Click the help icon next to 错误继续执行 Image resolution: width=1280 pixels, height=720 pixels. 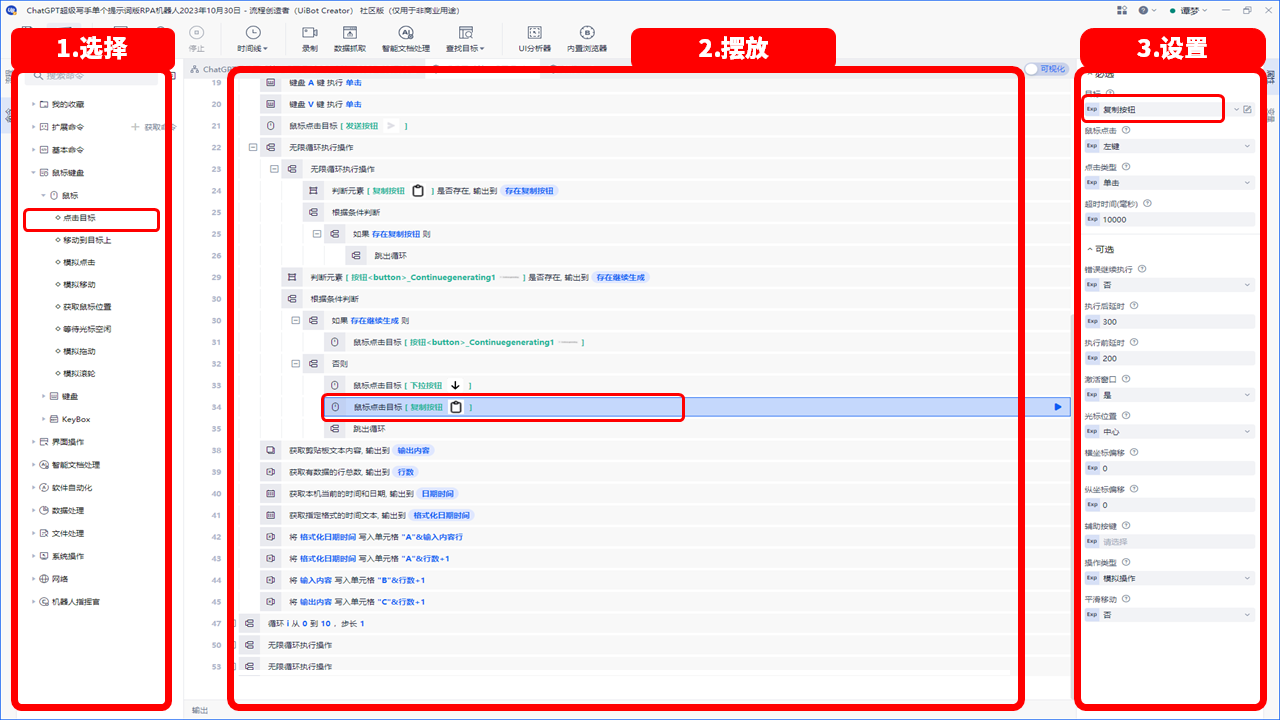click(1142, 269)
